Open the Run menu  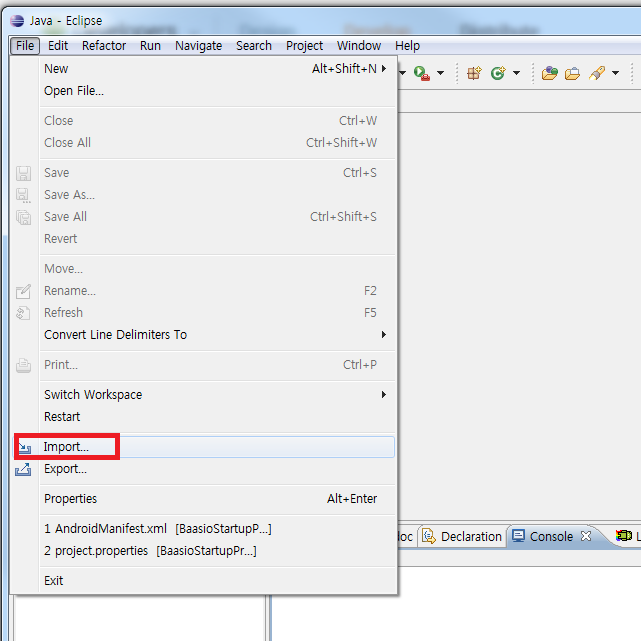tap(150, 45)
